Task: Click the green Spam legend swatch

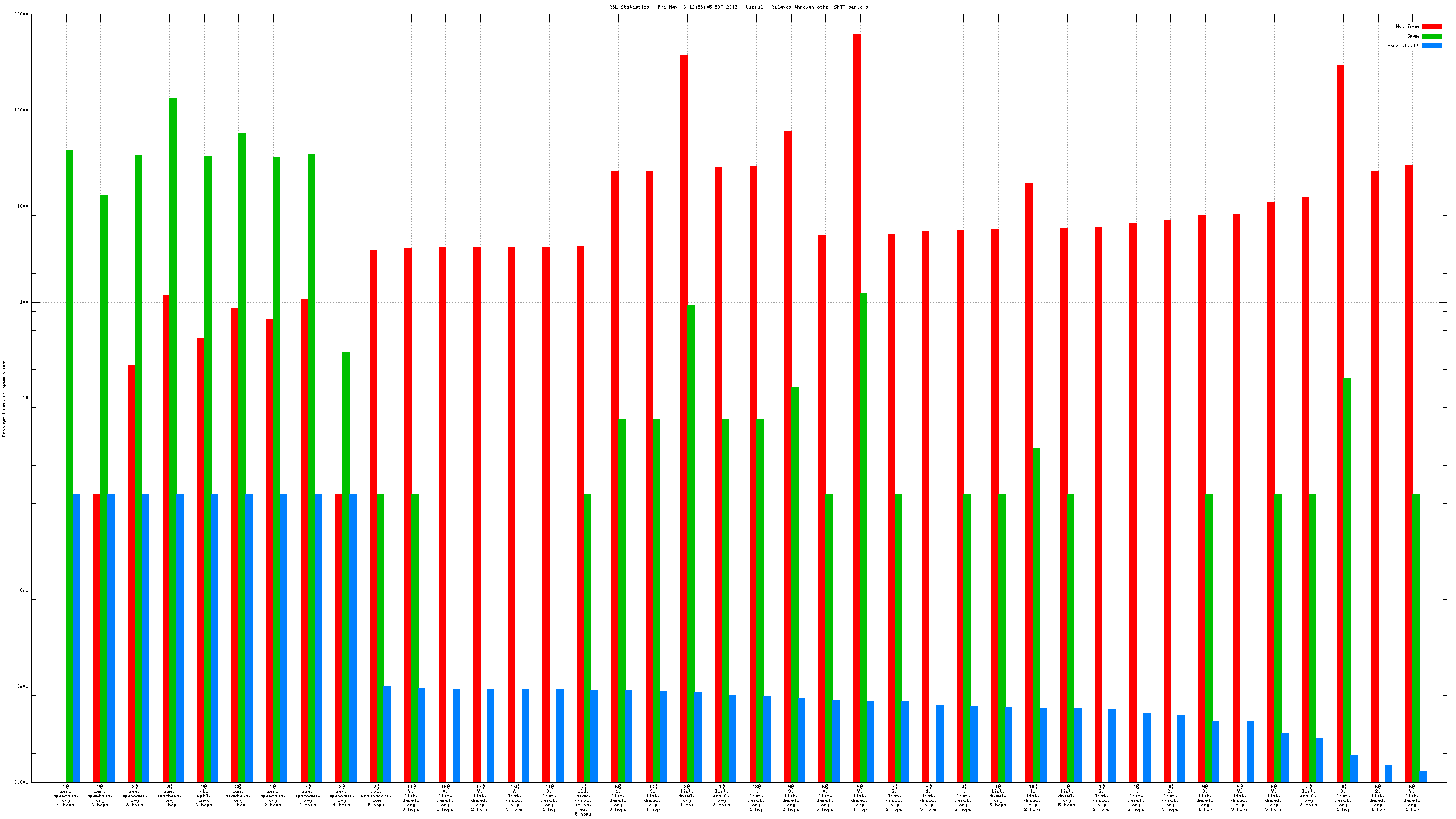Action: pos(1431,36)
